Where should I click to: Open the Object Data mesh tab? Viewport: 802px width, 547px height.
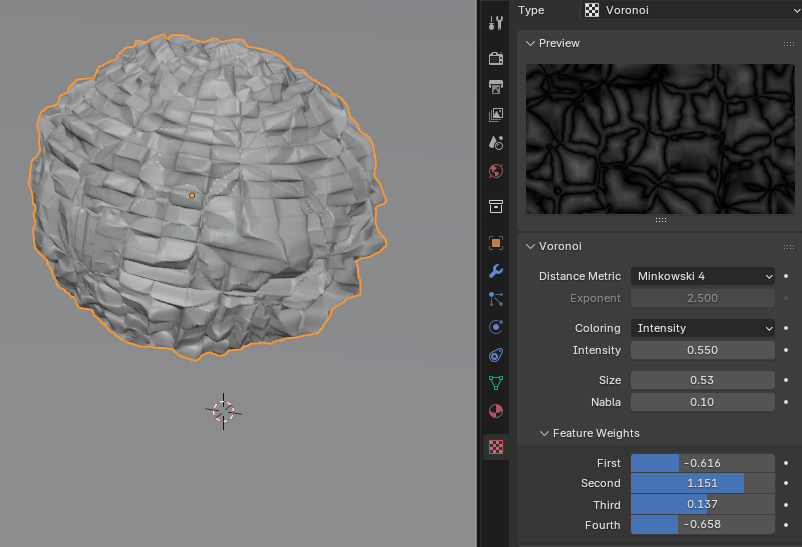(495, 382)
